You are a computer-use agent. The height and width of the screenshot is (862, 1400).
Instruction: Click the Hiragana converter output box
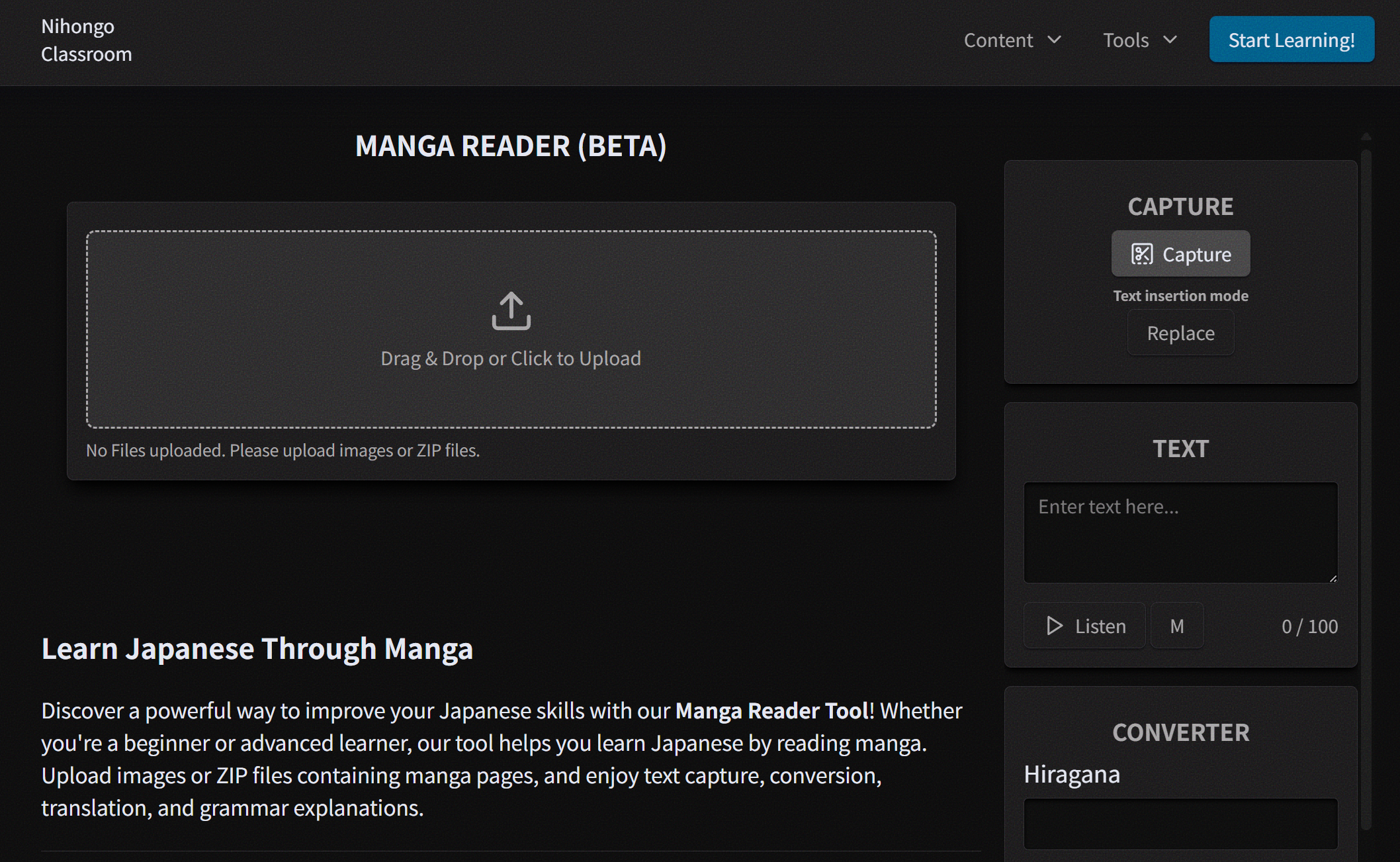coord(1180,824)
